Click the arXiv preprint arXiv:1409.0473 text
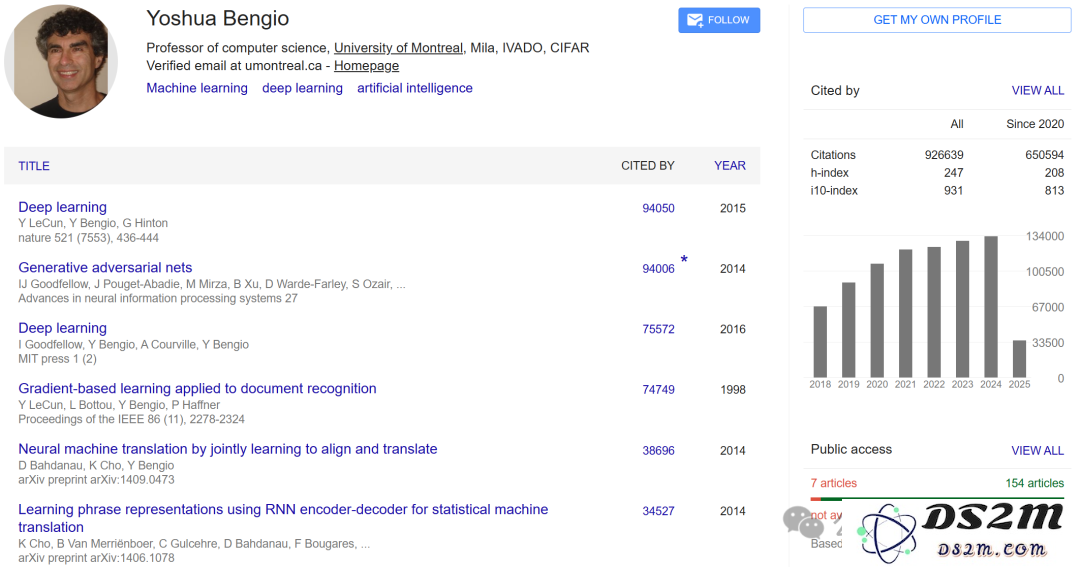The height and width of the screenshot is (567, 1080). tap(96, 480)
